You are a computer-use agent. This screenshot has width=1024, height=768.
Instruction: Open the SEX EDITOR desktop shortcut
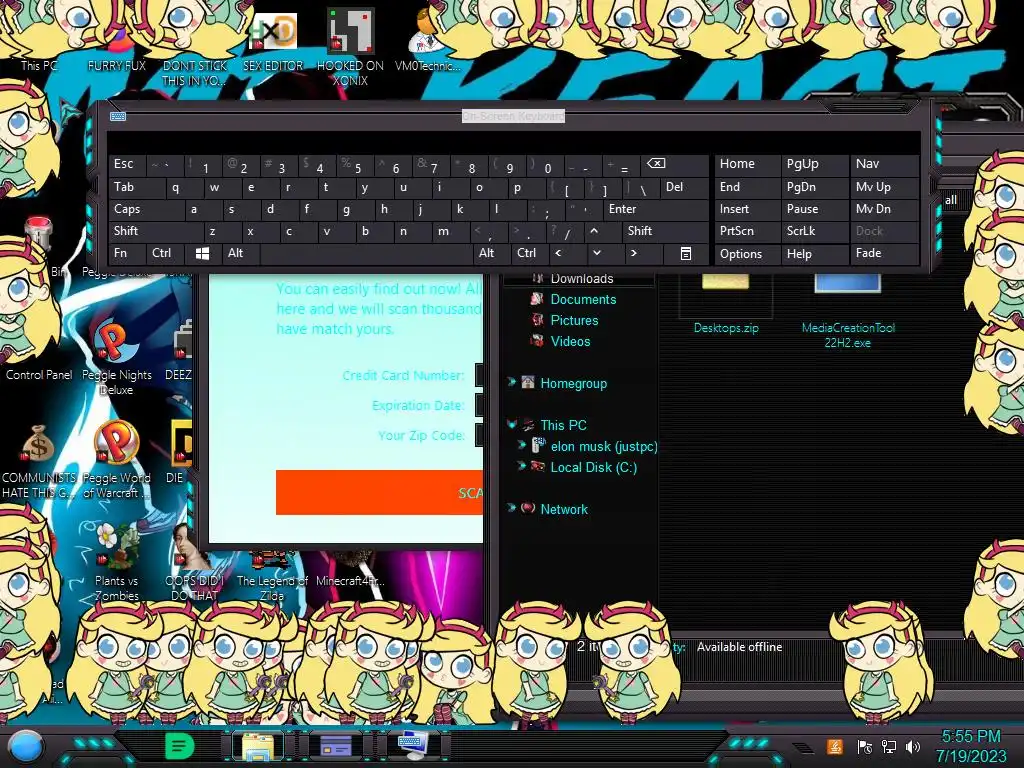(273, 40)
